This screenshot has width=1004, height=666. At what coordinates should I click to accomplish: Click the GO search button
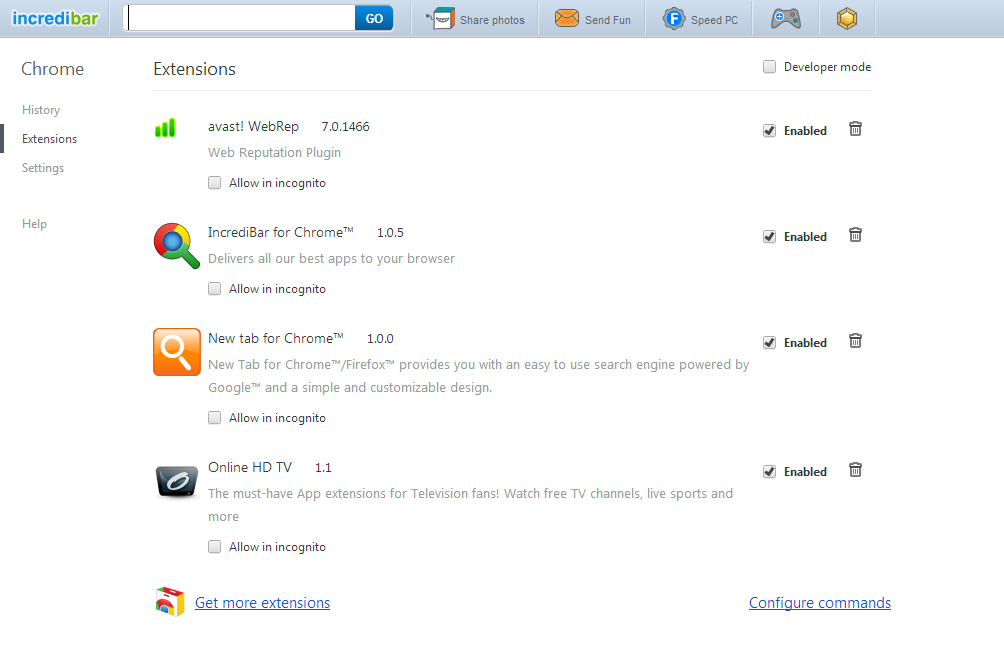point(374,19)
